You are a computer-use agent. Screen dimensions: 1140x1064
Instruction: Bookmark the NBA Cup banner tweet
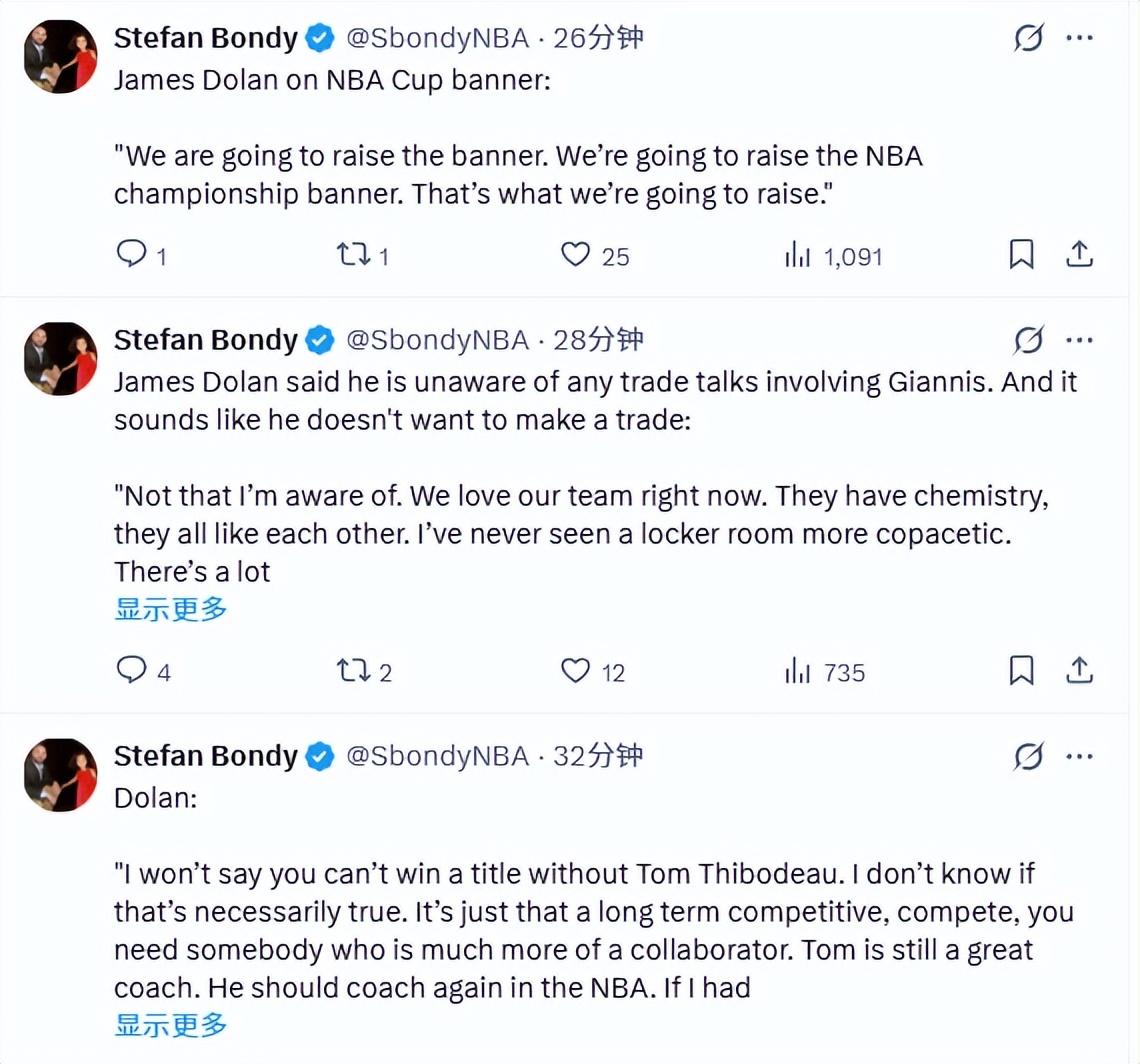(x=1021, y=256)
